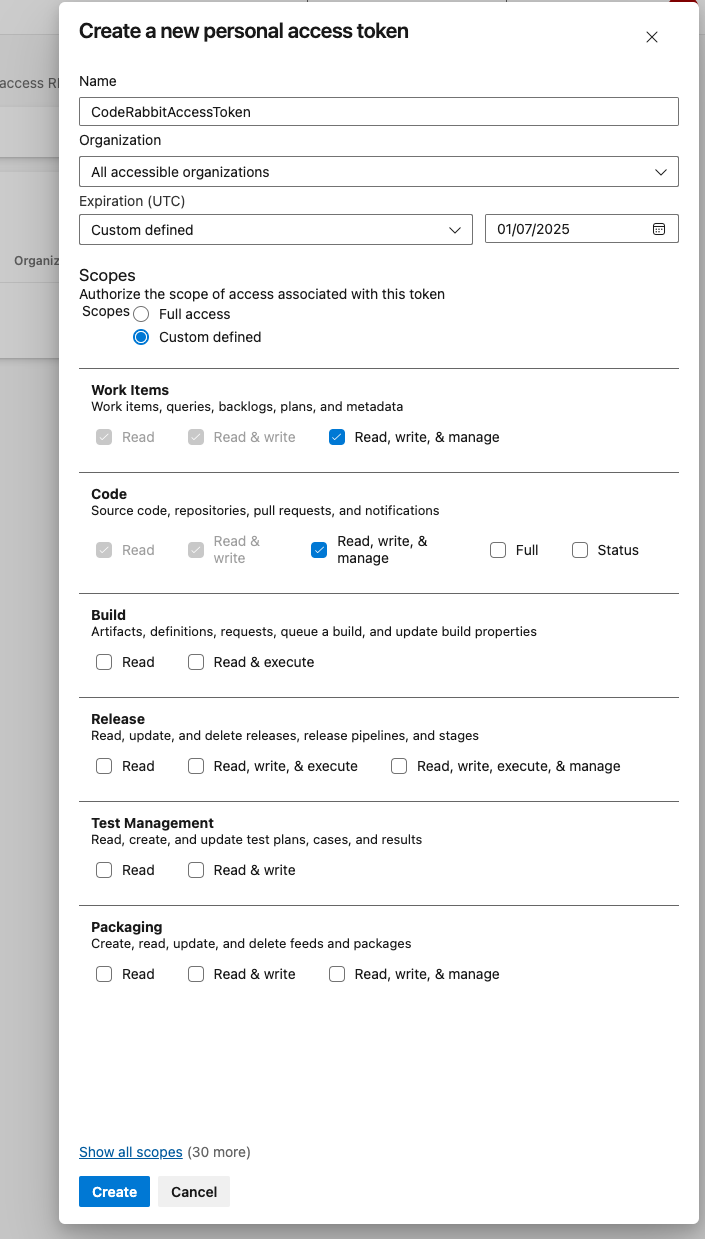Enable Read, write, & execute for Release
The width and height of the screenshot is (705, 1239).
[196, 766]
